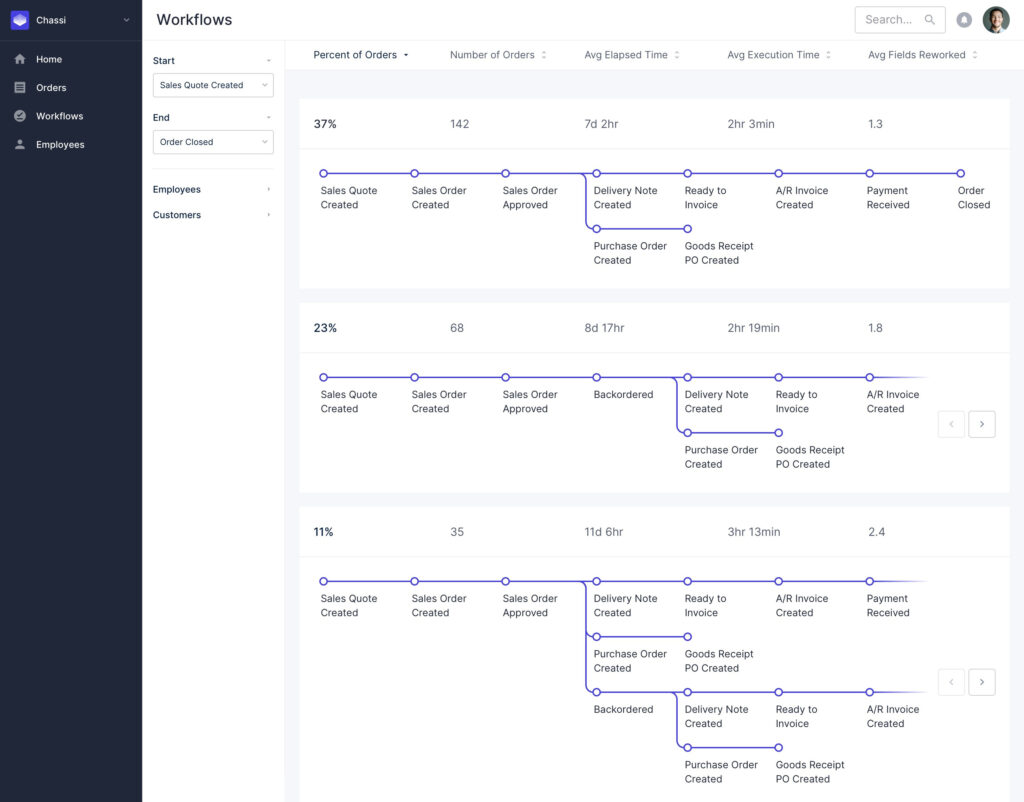Sort by Avg Execution Time
The width and height of the screenshot is (1024, 802).
point(778,55)
